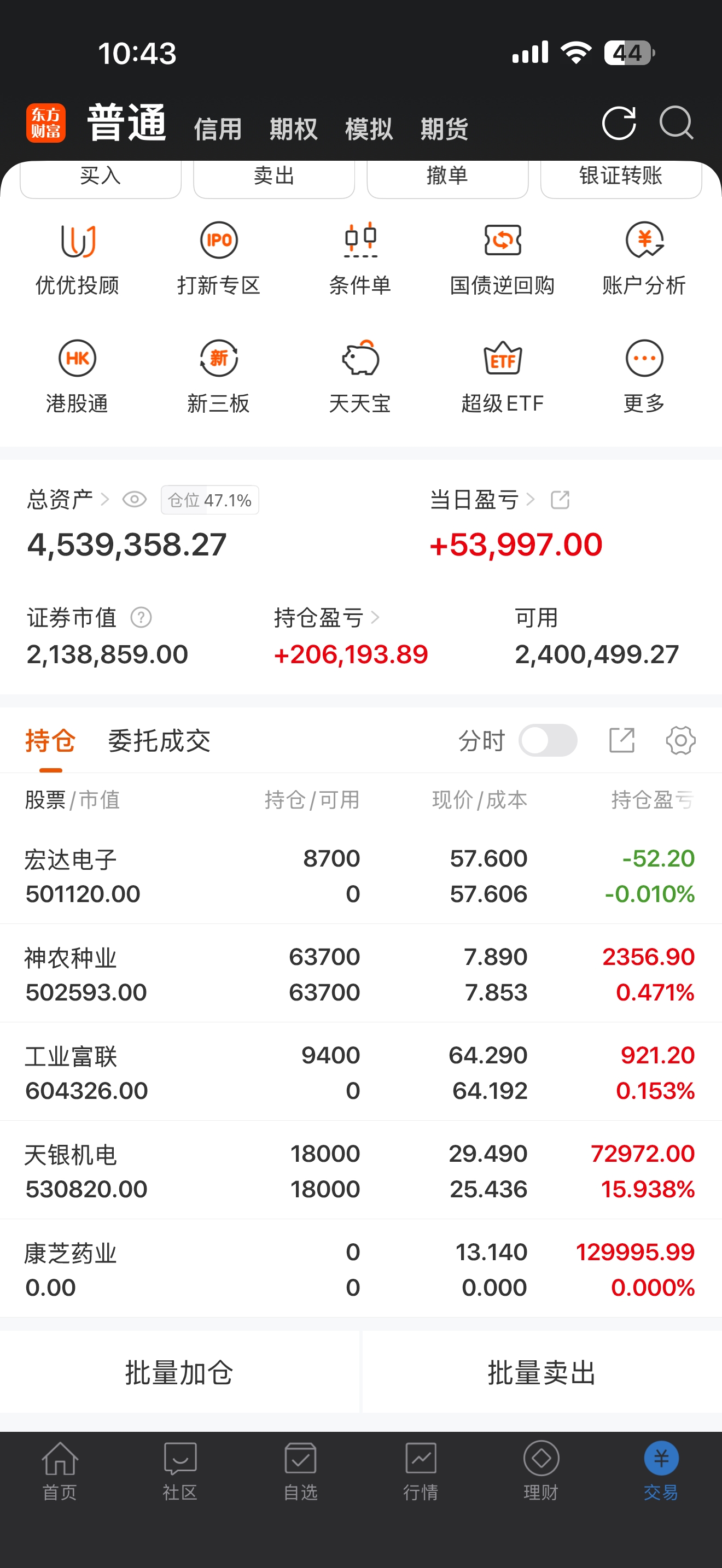Viewport: 722px width, 1568px height.
Task: Switch to 委托成交 tab
Action: [x=159, y=741]
